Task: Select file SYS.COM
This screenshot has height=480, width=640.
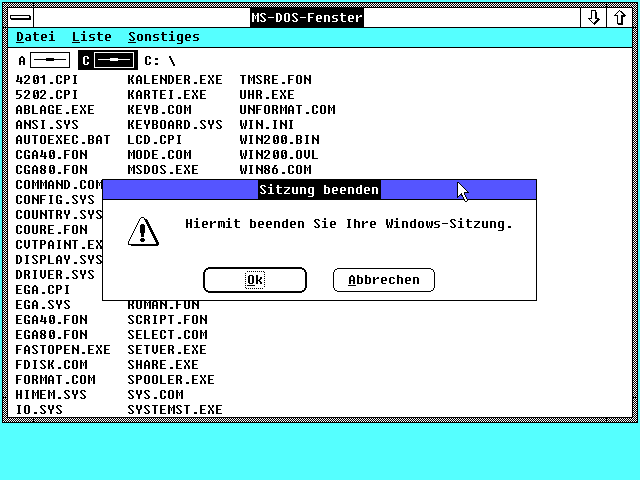Action: (155, 395)
